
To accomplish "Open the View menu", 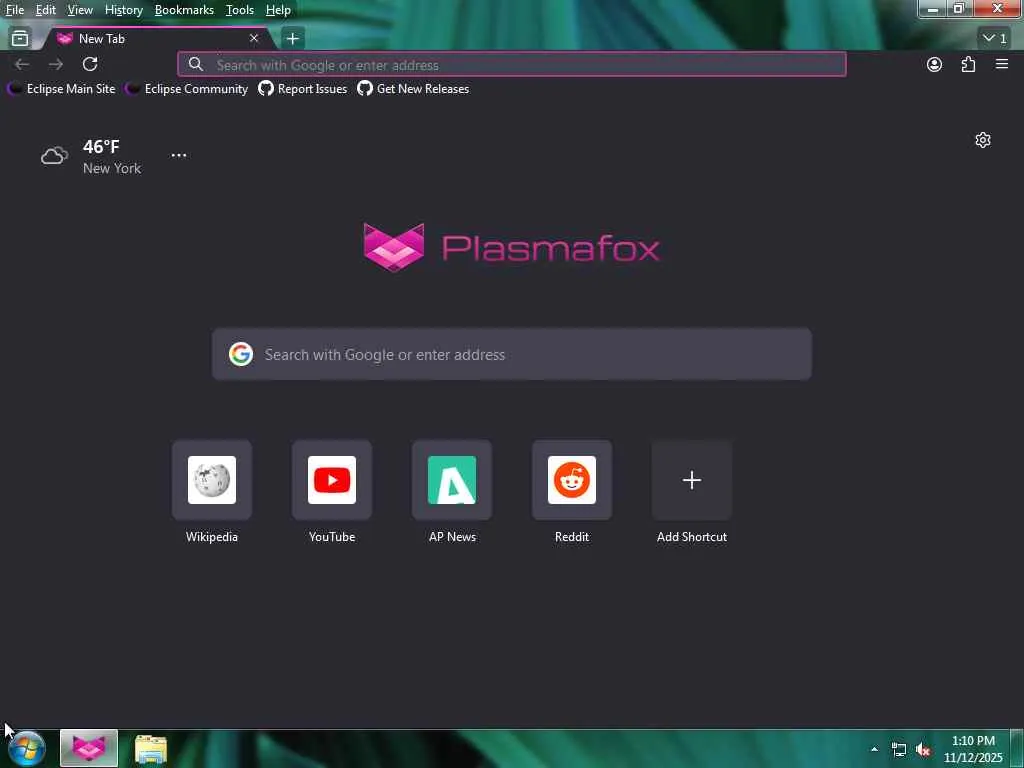I will pos(80,10).
